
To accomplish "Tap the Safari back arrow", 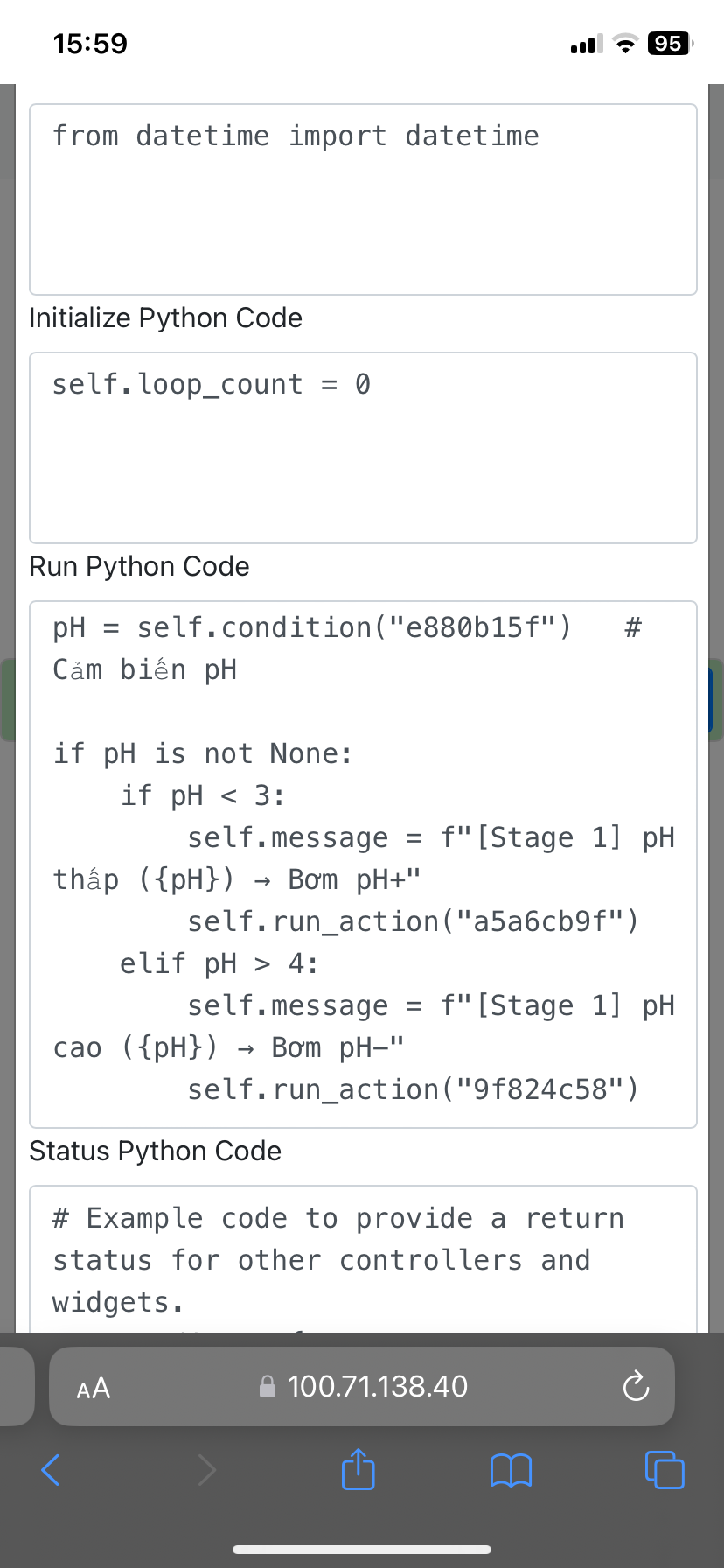I will click(52, 1470).
